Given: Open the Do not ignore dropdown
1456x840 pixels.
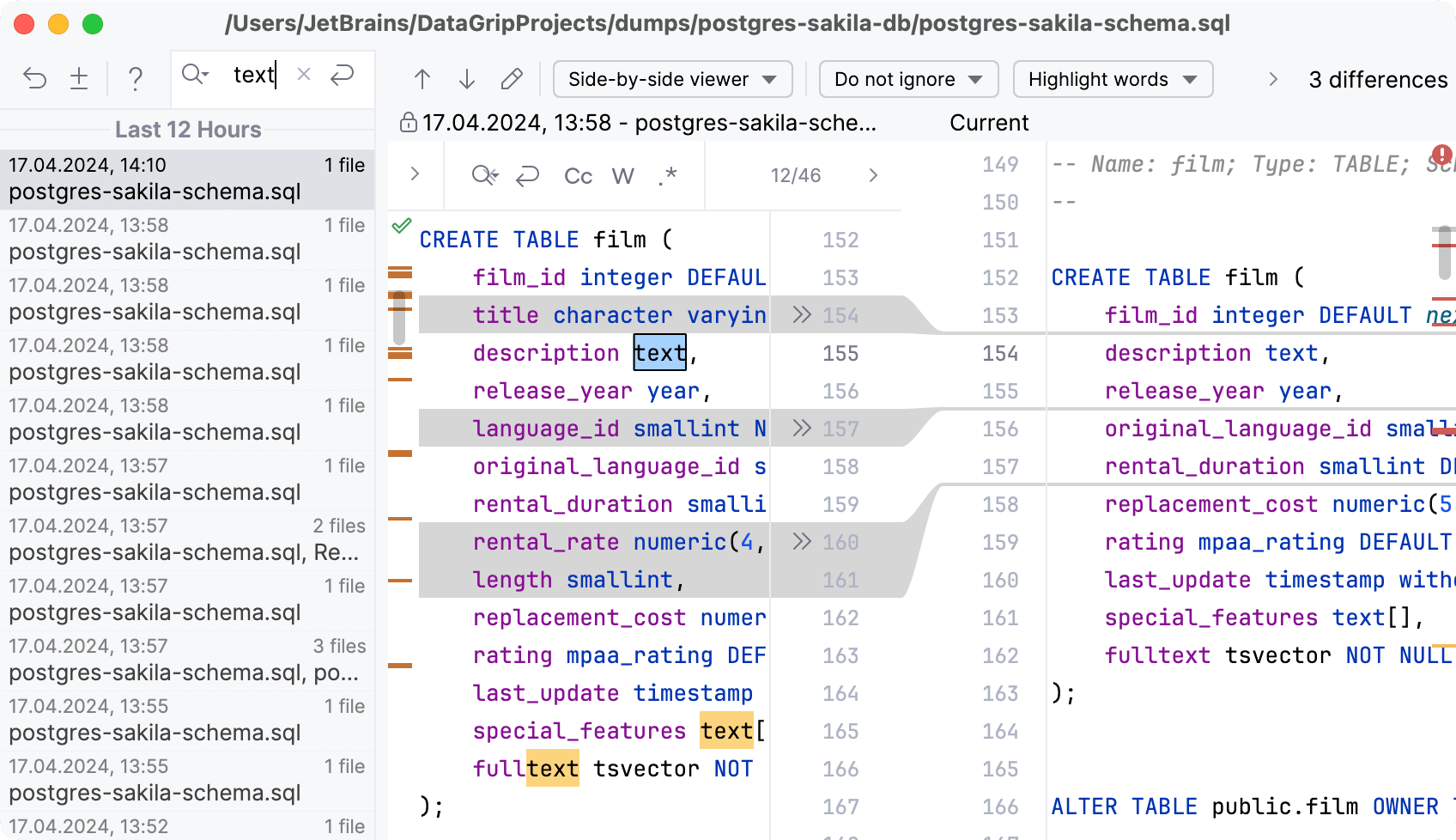Looking at the screenshot, I should 908,80.
